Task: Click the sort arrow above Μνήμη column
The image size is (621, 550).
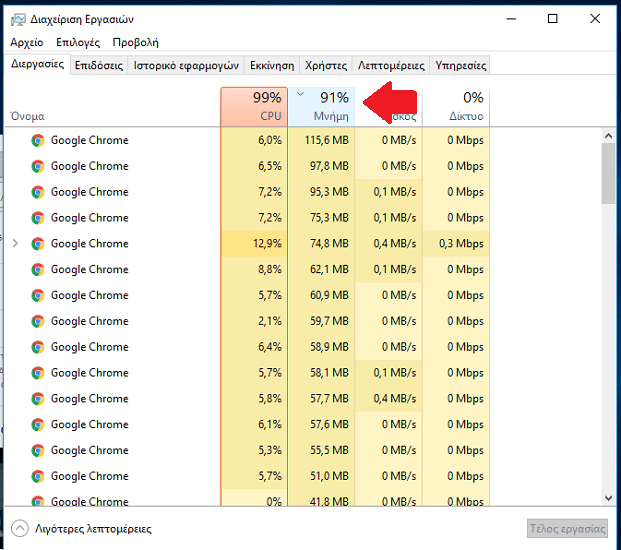Action: coord(300,94)
